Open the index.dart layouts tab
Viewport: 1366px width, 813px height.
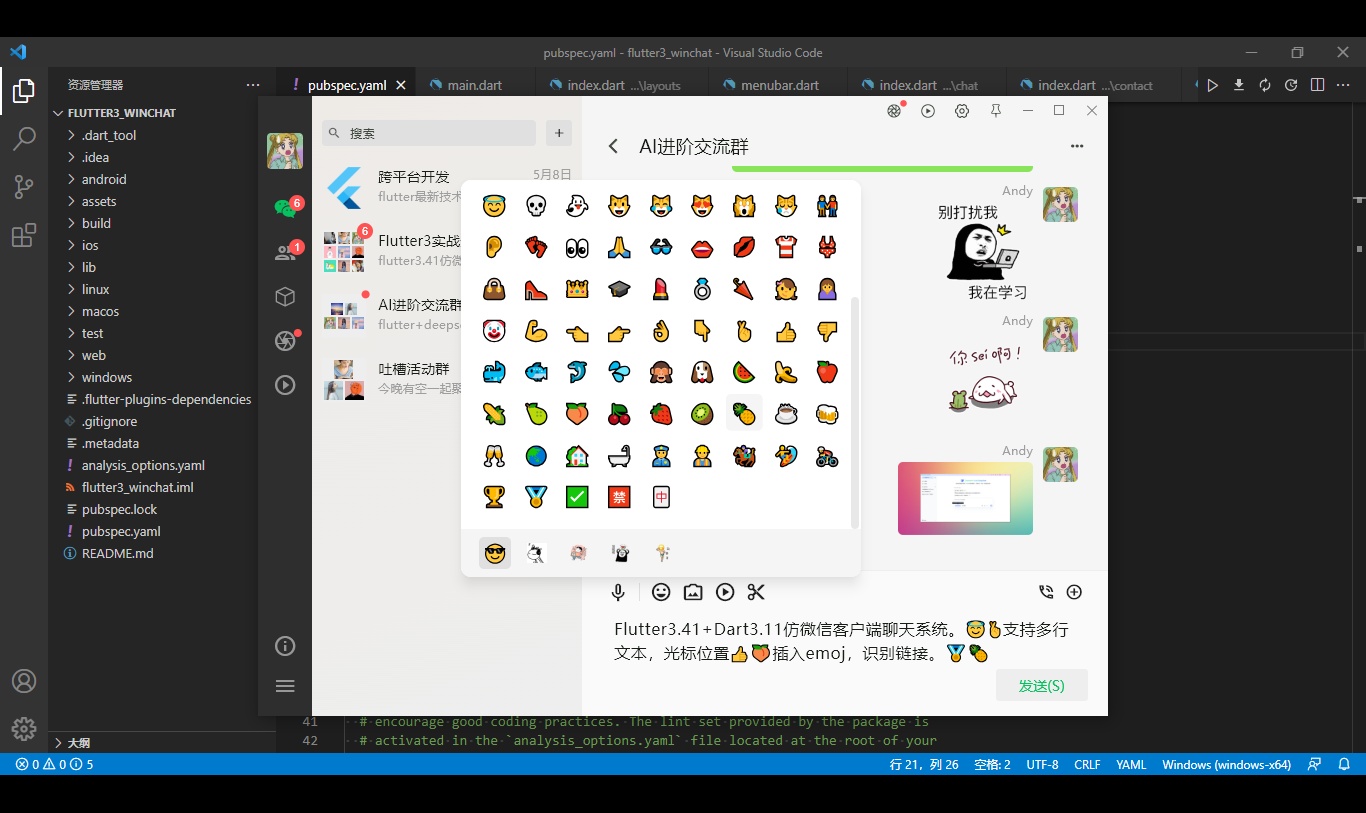(623, 85)
